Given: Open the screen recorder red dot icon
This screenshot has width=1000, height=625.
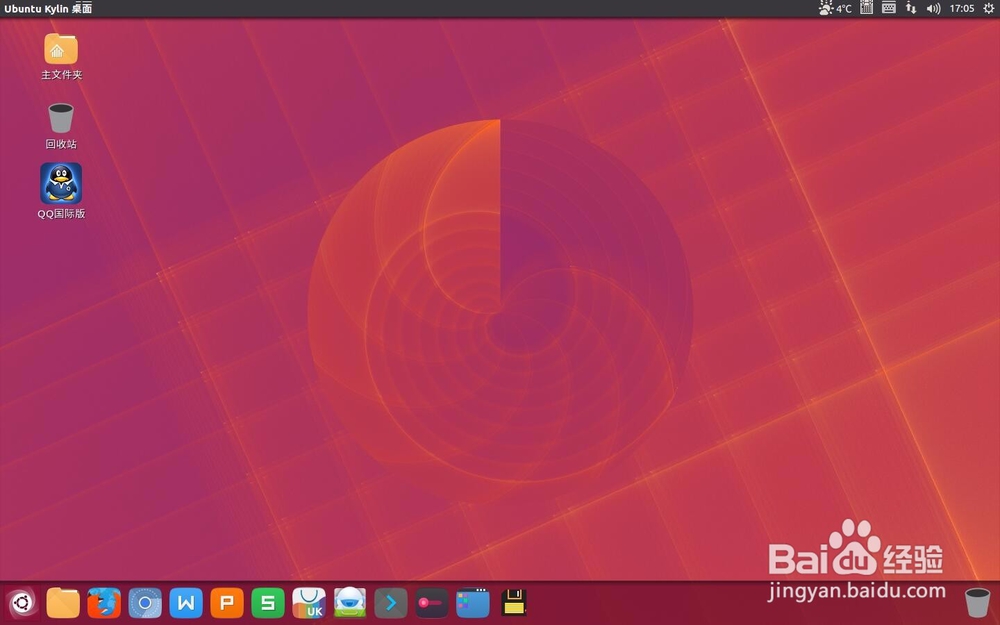Looking at the screenshot, I should 430,603.
